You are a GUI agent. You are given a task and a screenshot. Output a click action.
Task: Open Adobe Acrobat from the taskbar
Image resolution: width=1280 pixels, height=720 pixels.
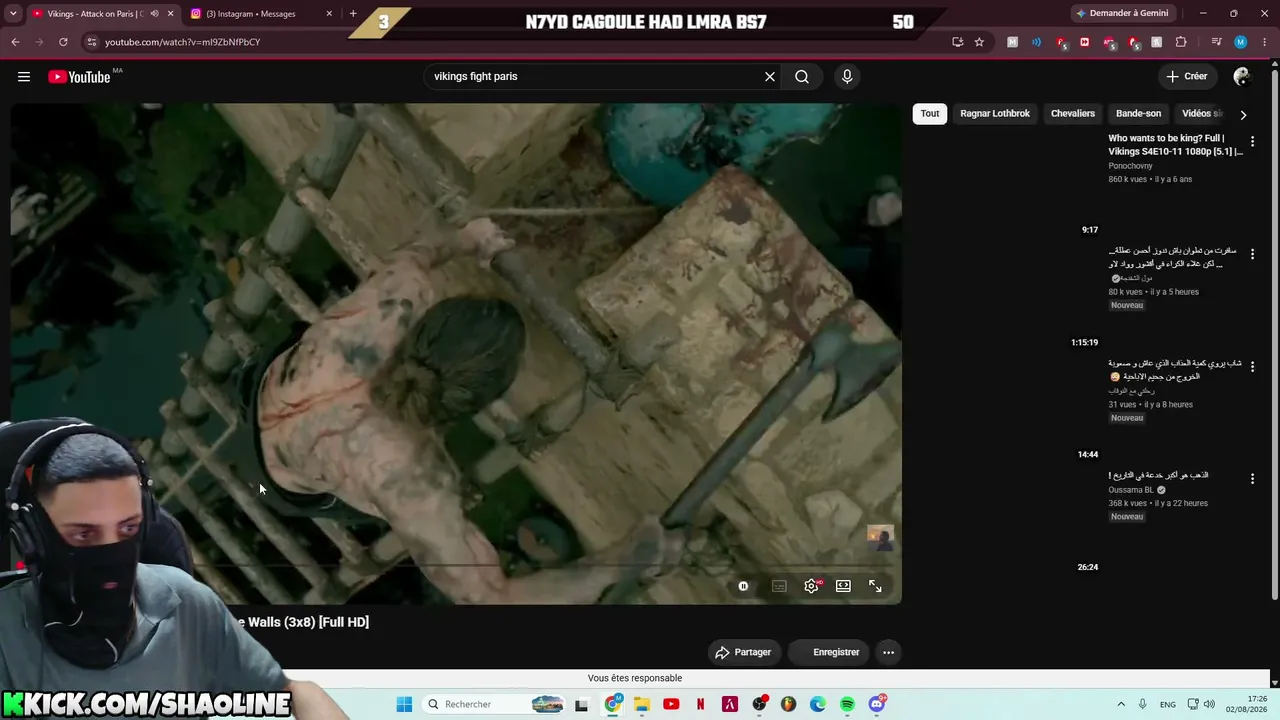730,704
